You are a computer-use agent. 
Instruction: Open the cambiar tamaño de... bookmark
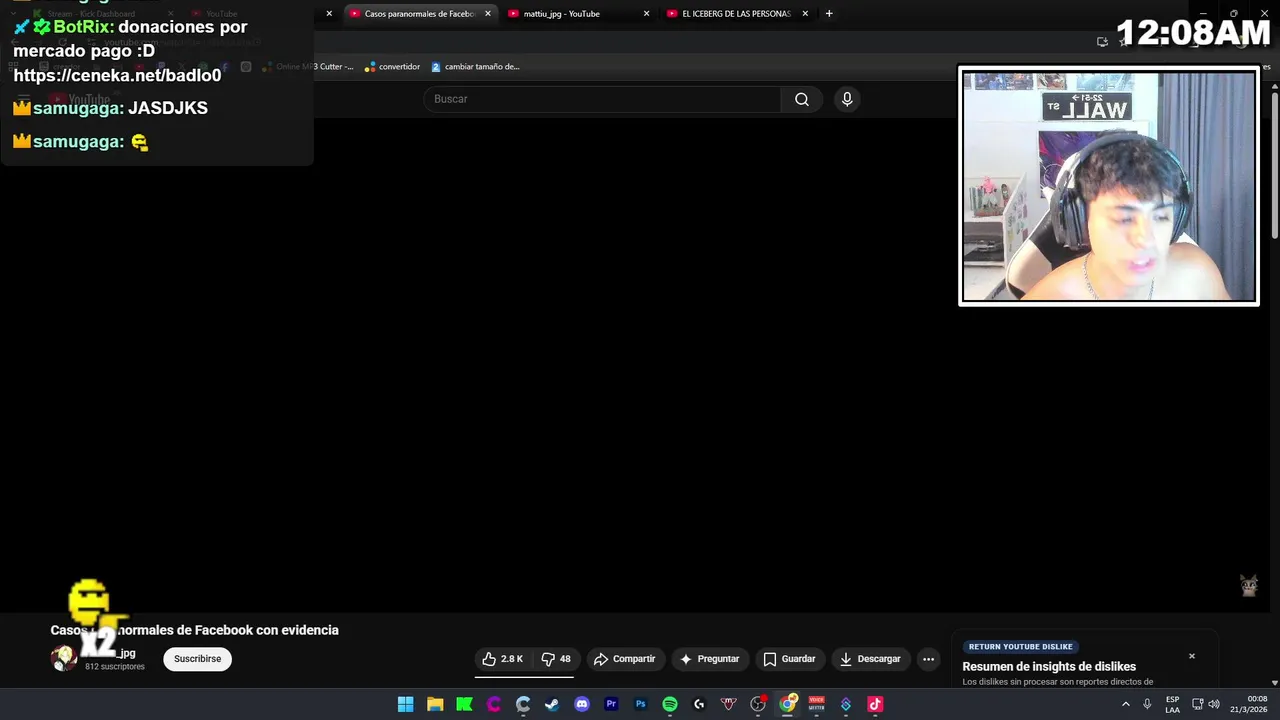click(x=475, y=67)
